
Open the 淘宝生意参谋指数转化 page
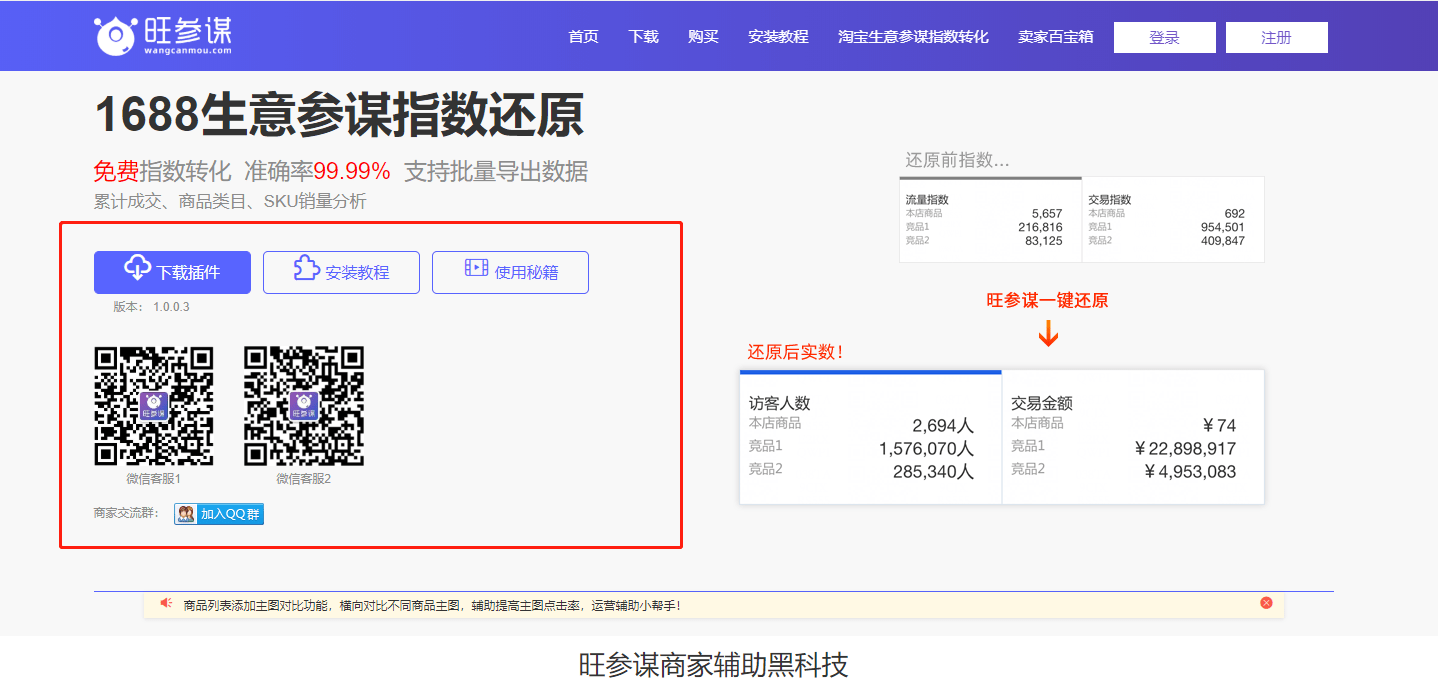point(913,36)
